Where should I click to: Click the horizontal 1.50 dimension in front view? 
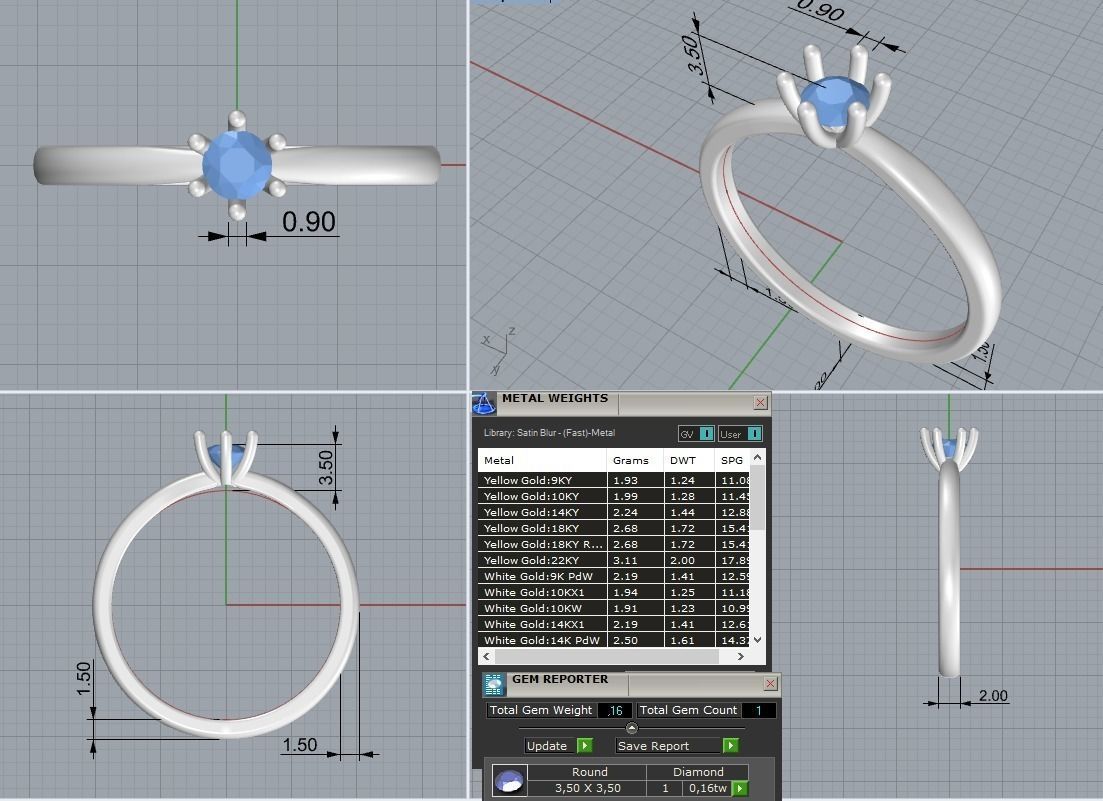coord(300,745)
